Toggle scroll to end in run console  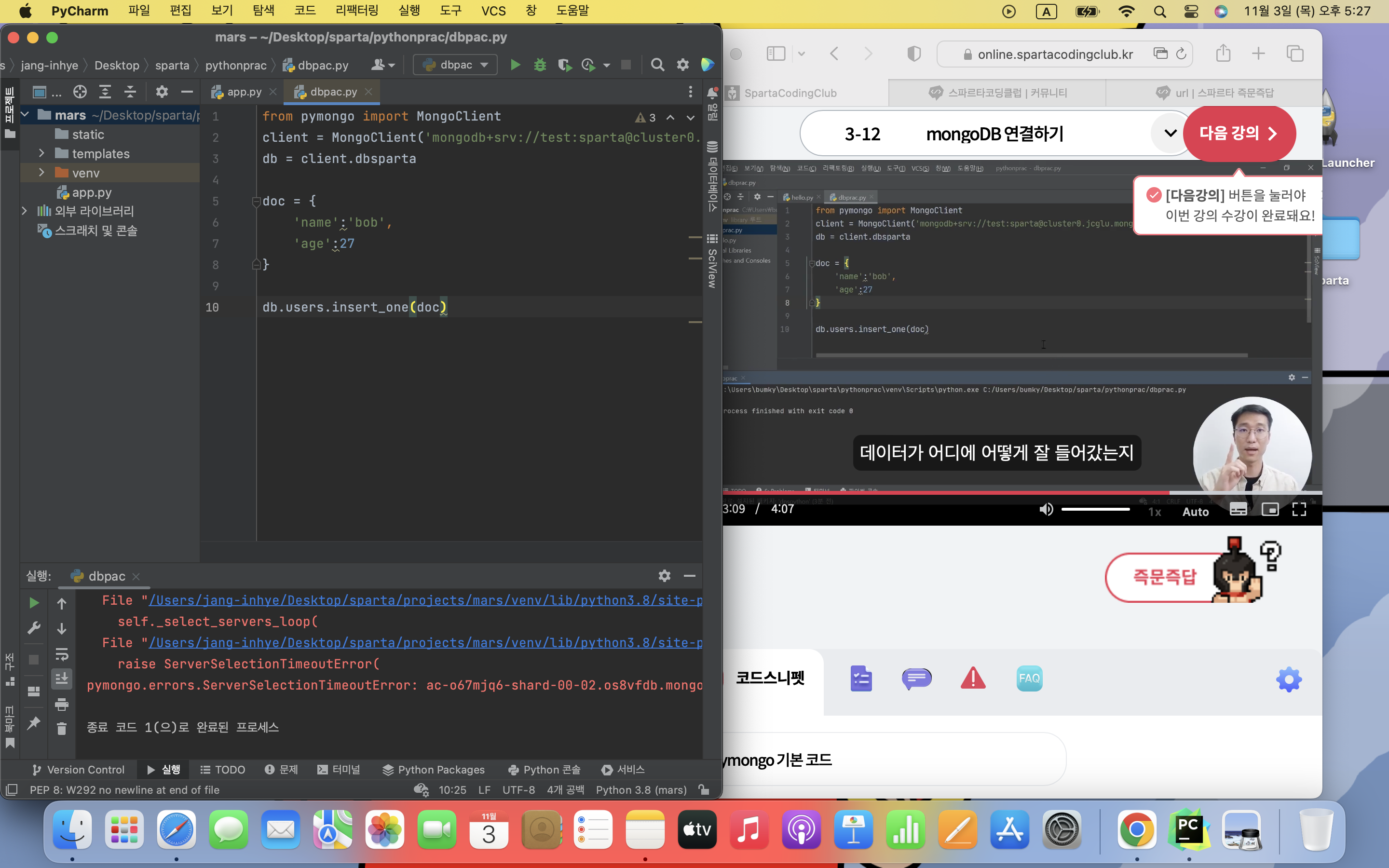[x=62, y=678]
